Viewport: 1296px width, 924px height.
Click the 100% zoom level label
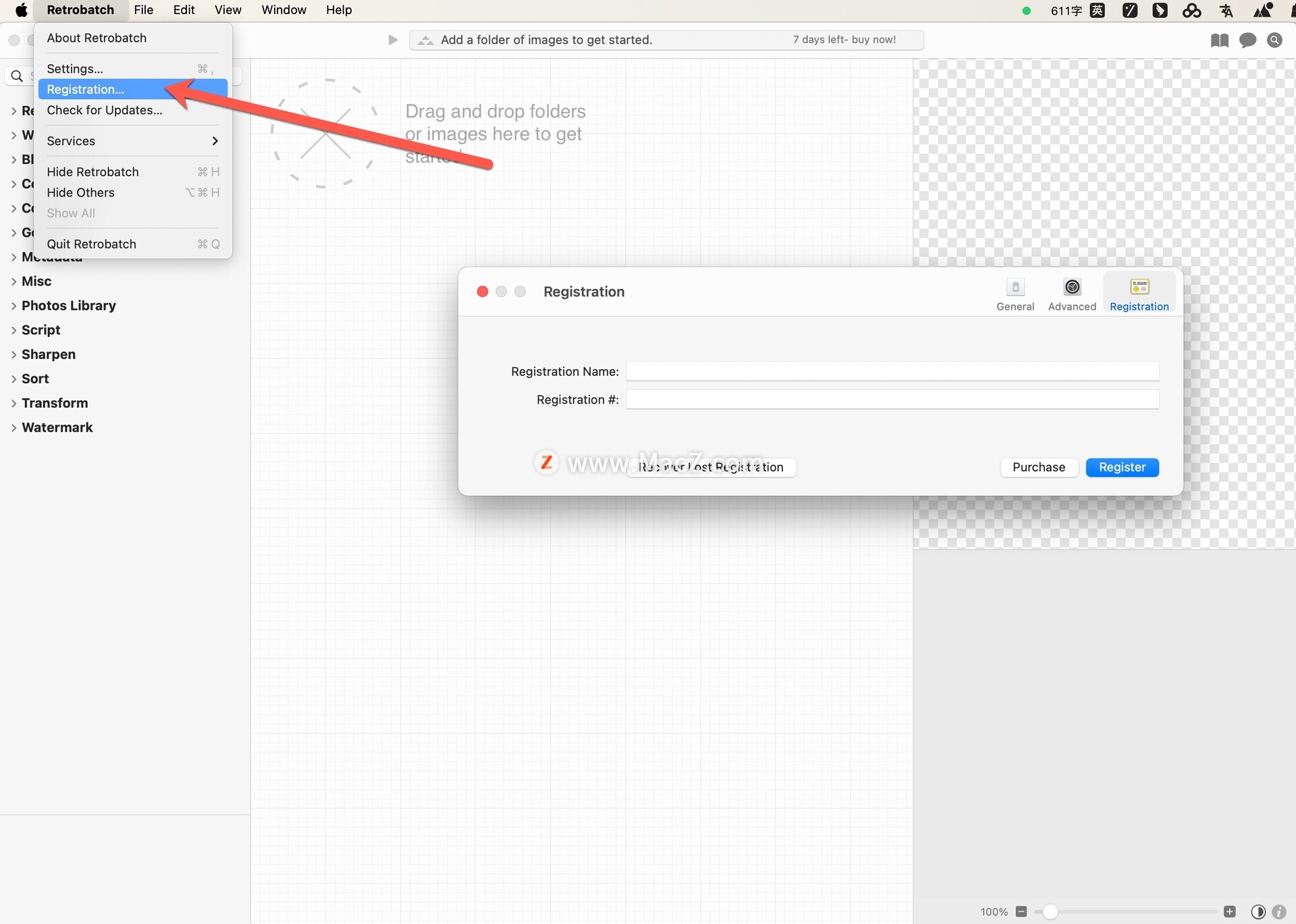point(994,912)
